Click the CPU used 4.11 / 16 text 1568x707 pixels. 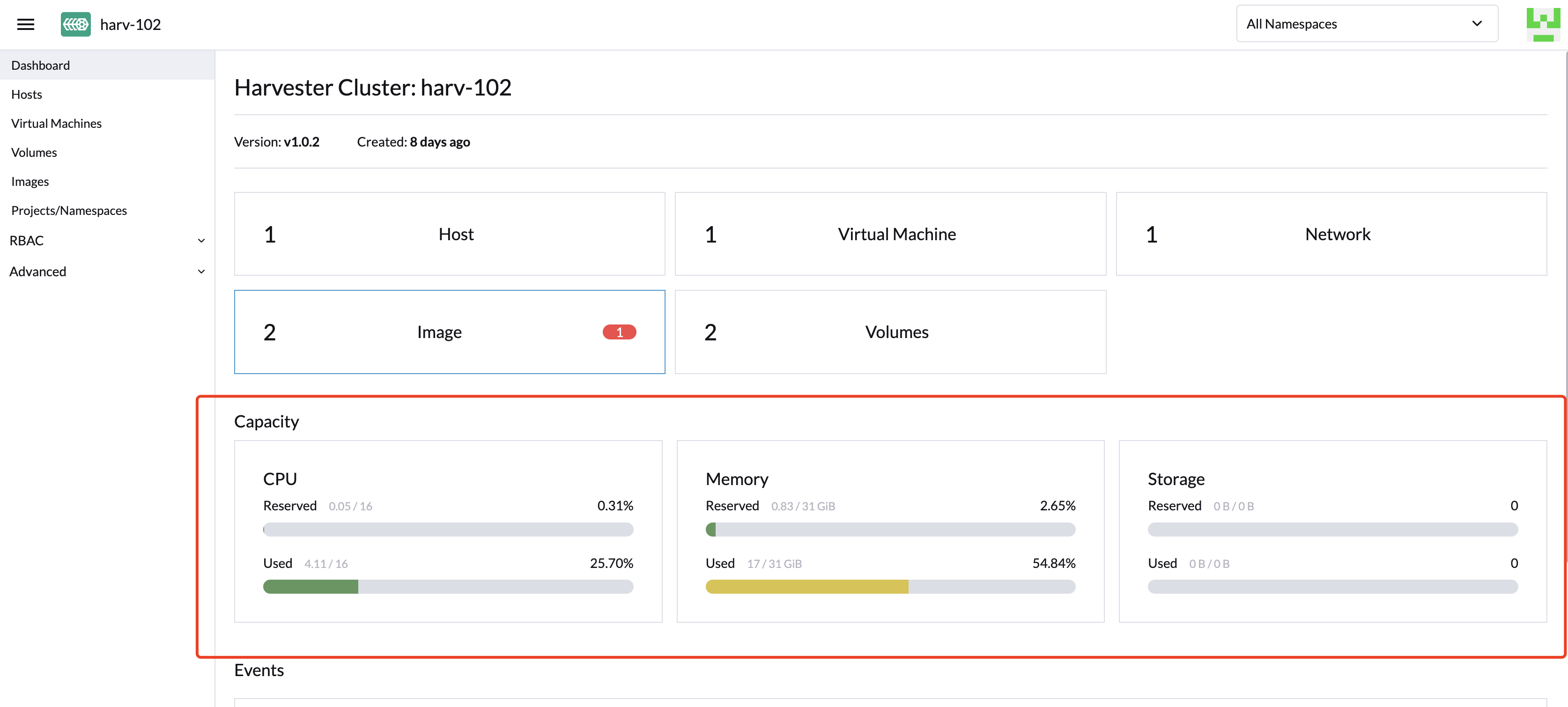pyautogui.click(x=325, y=564)
